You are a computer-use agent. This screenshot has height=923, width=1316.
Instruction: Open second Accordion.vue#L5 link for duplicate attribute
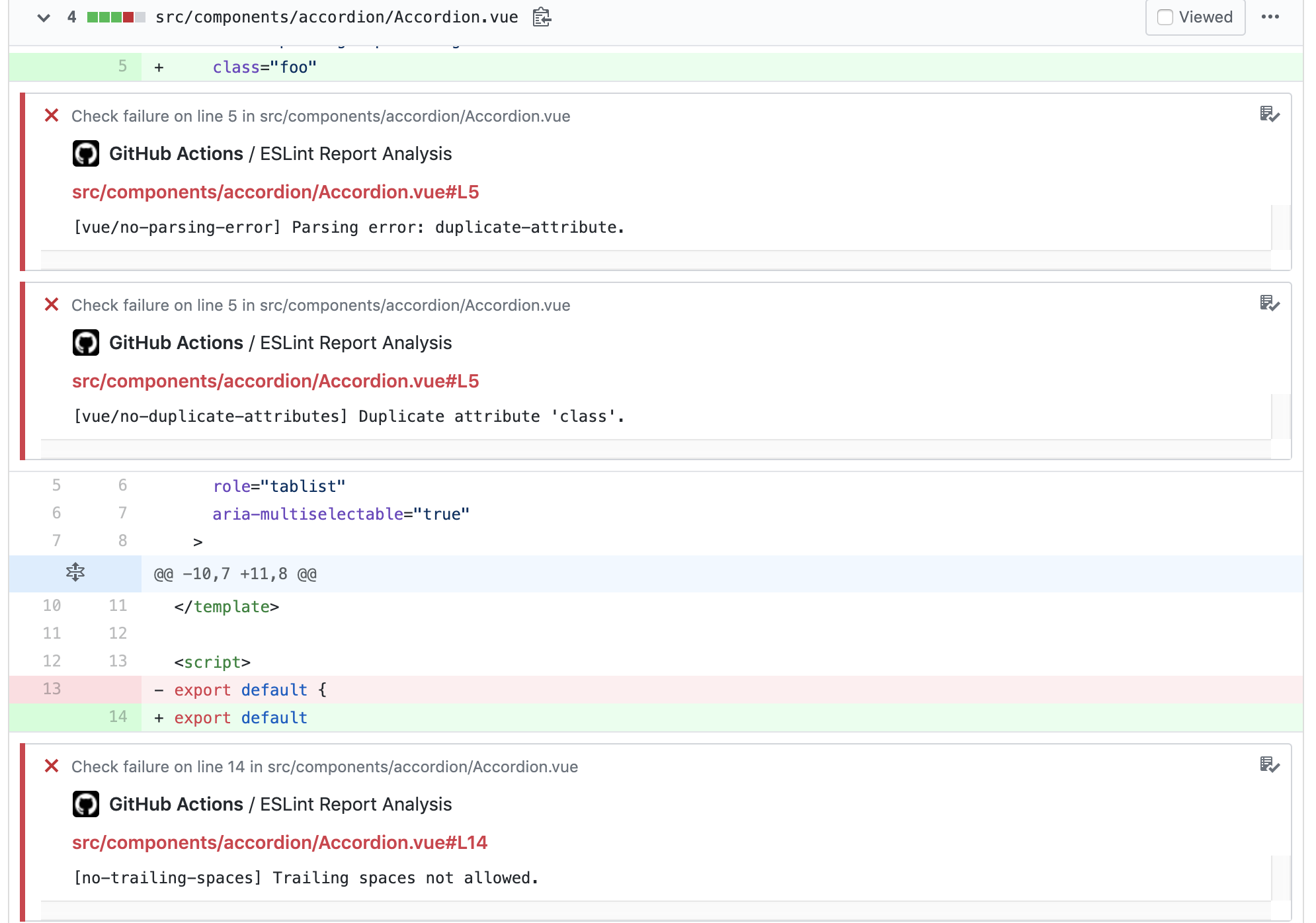pyautogui.click(x=275, y=381)
